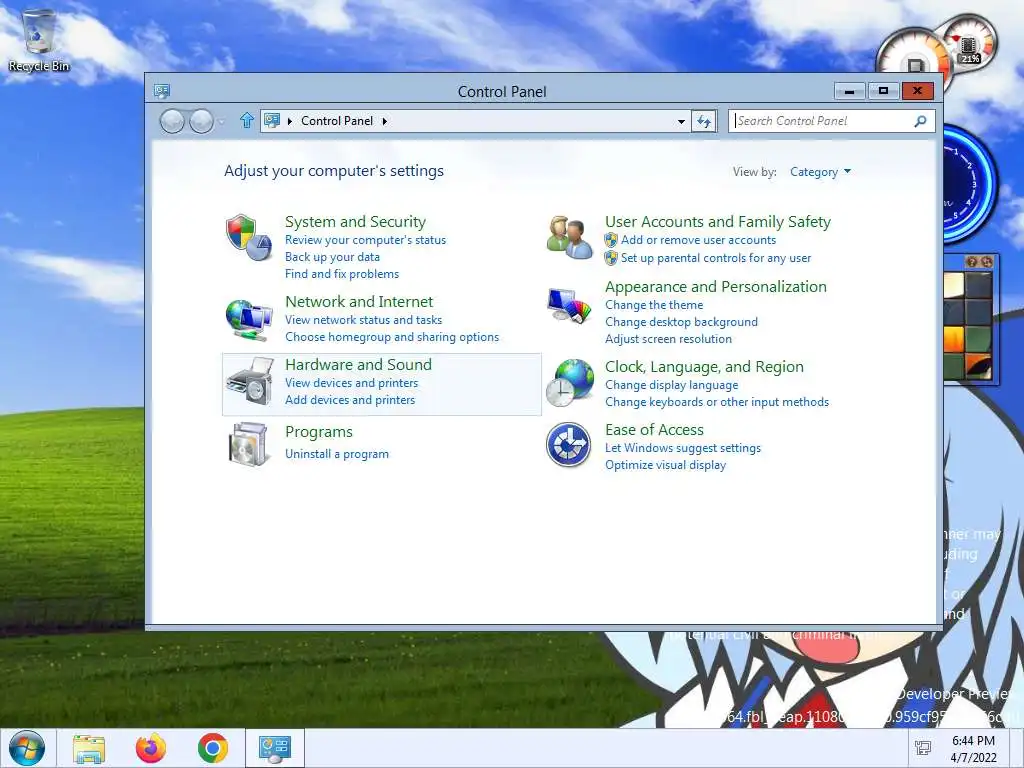Click Change the theme

[x=654, y=304]
